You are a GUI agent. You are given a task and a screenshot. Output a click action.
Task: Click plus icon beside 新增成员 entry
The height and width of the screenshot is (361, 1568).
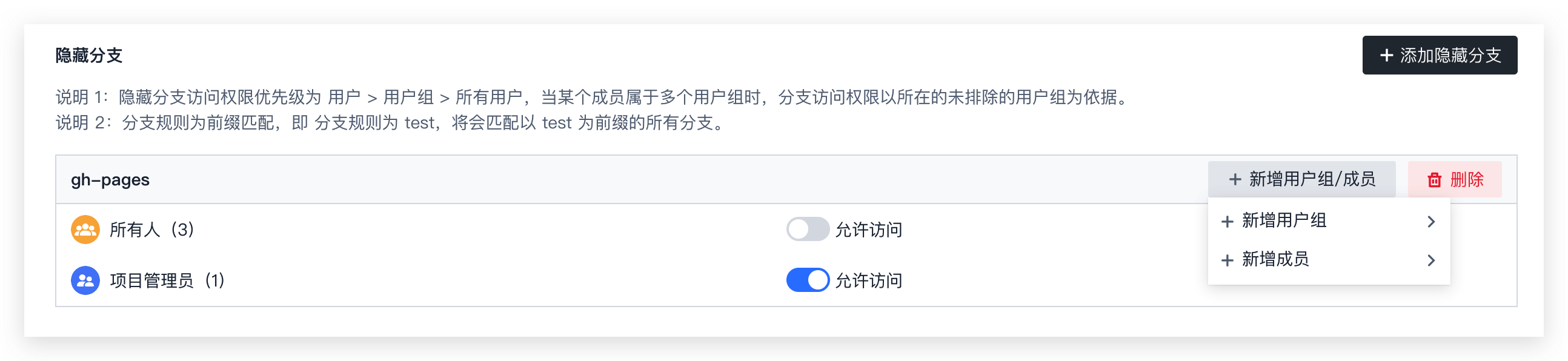(1227, 260)
